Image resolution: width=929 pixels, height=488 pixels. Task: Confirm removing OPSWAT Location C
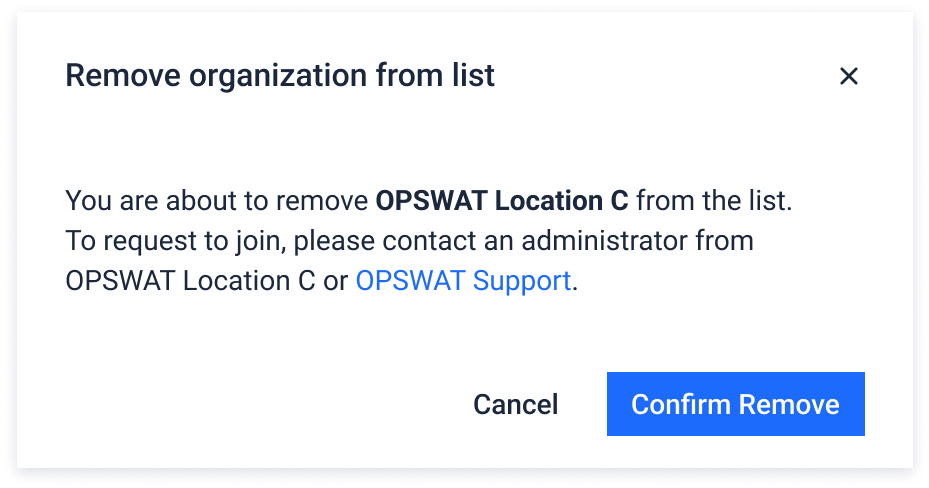735,404
